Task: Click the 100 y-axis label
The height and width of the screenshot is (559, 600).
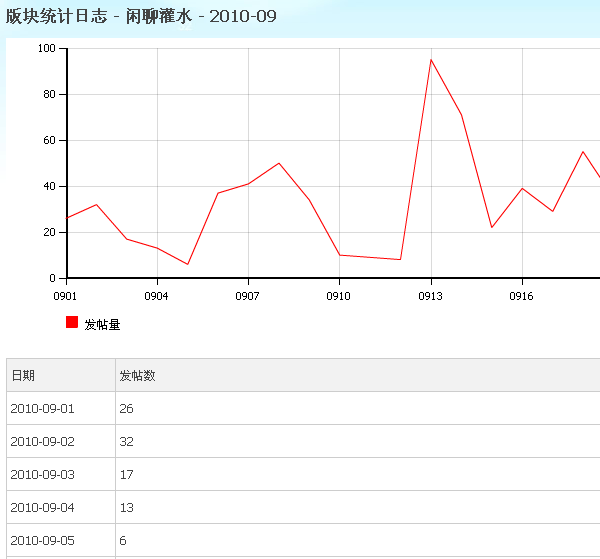Action: coord(46,48)
